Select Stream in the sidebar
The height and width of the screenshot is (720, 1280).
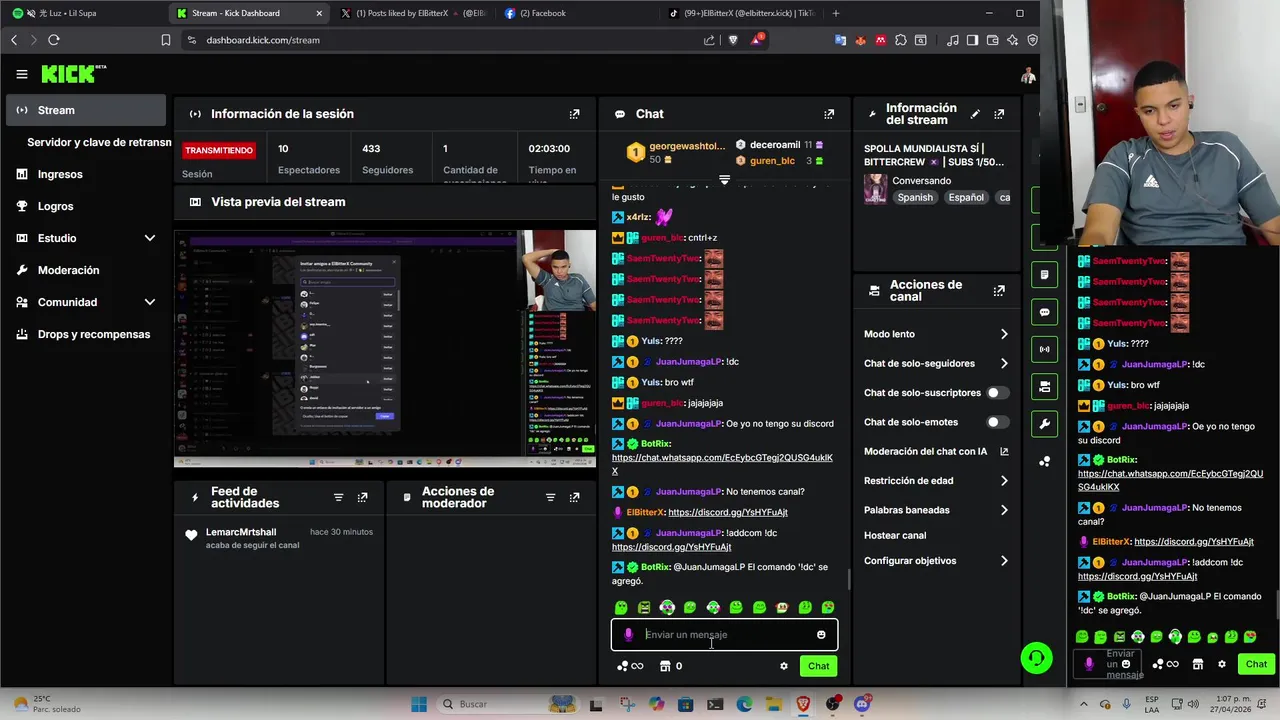[86, 110]
